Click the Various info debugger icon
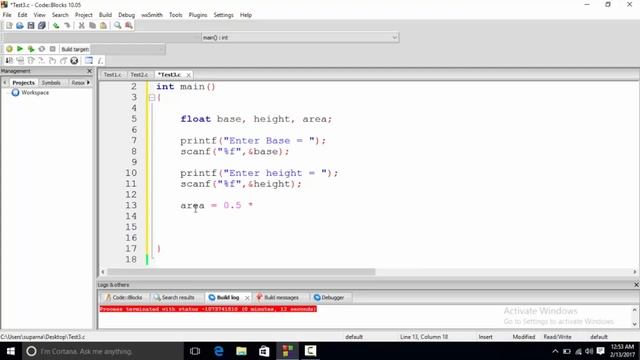 coord(100,61)
